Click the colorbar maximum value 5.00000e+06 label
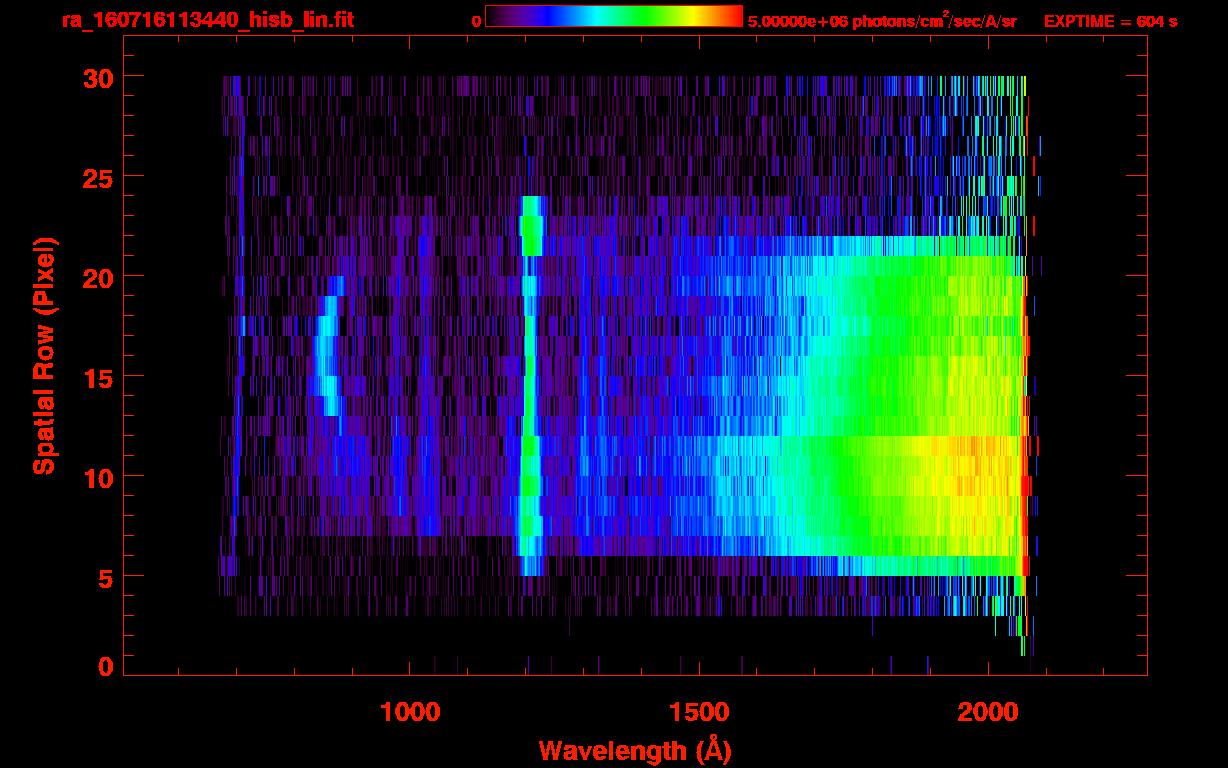 pos(881,21)
